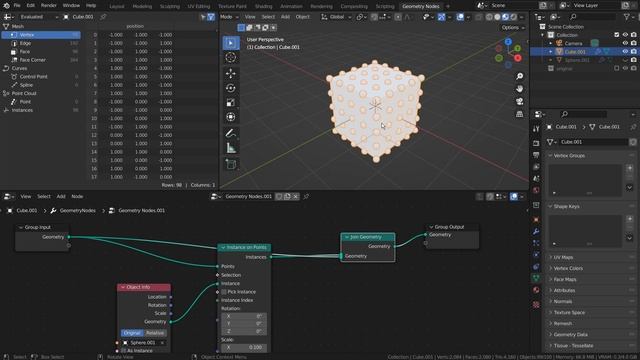This screenshot has height=360, width=640.
Task: Select the Select Box tool in viewport
Action: coord(231,43)
